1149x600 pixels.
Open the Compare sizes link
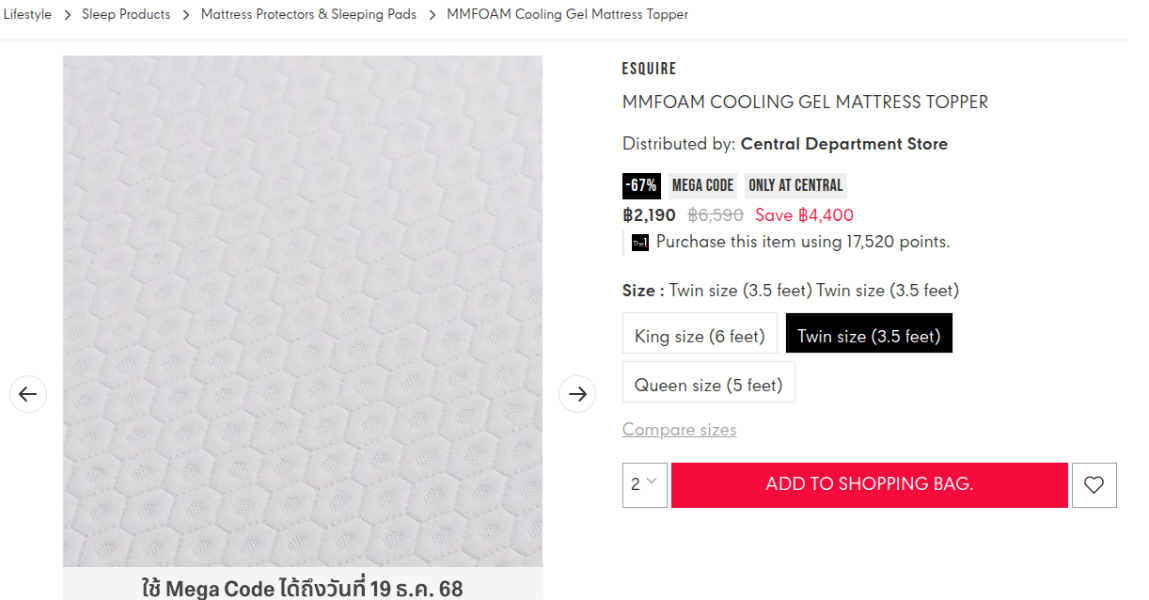pos(679,430)
